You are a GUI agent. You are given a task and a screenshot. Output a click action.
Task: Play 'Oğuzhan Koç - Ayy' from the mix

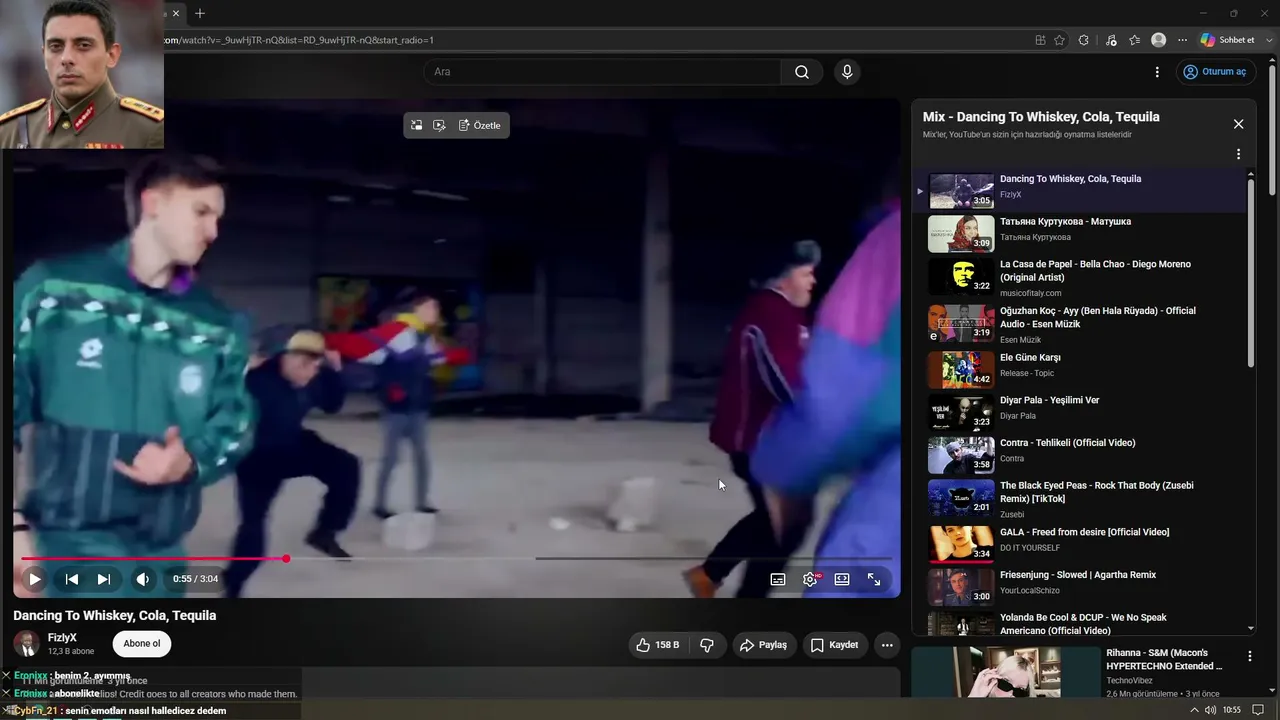coord(1081,324)
